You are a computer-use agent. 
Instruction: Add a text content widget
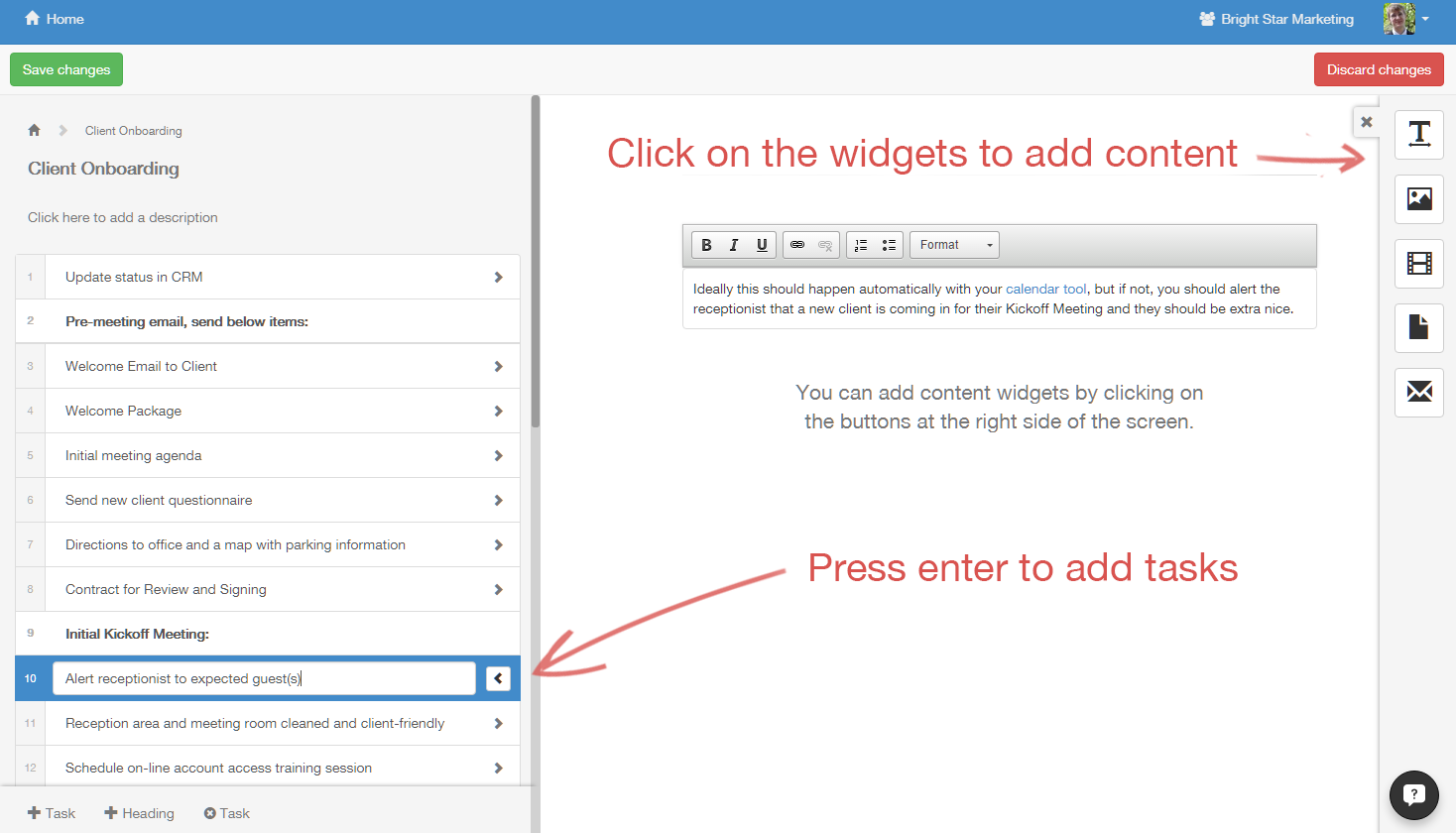tap(1418, 134)
